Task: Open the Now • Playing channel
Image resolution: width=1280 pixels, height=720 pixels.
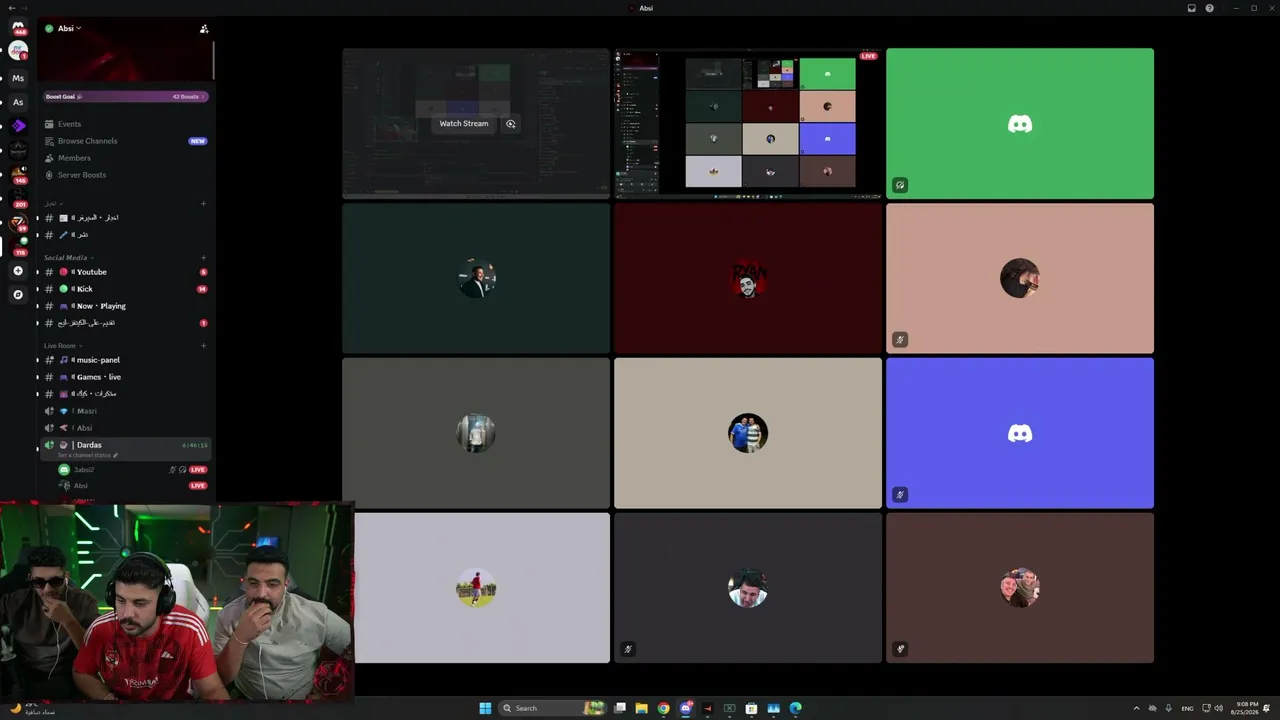Action: coord(126,306)
